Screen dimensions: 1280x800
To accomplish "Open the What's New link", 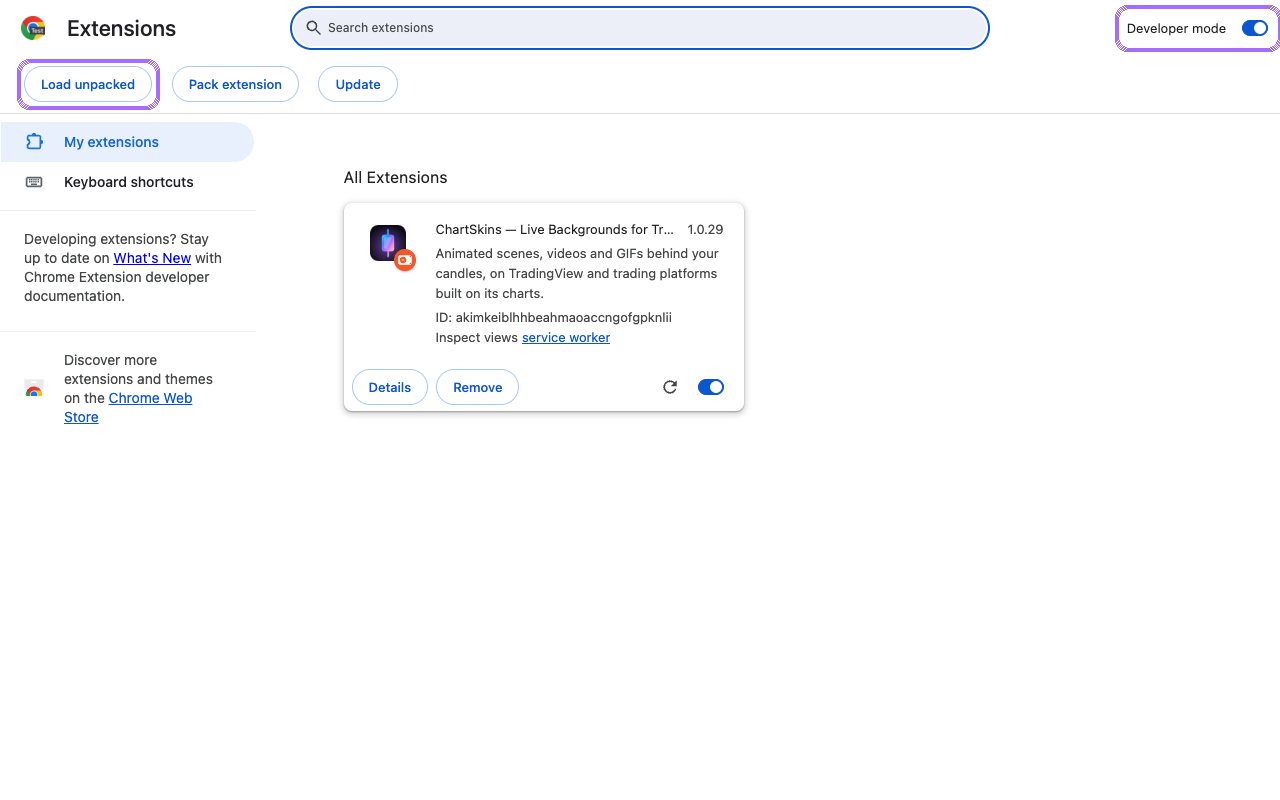I will pyautogui.click(x=152, y=258).
